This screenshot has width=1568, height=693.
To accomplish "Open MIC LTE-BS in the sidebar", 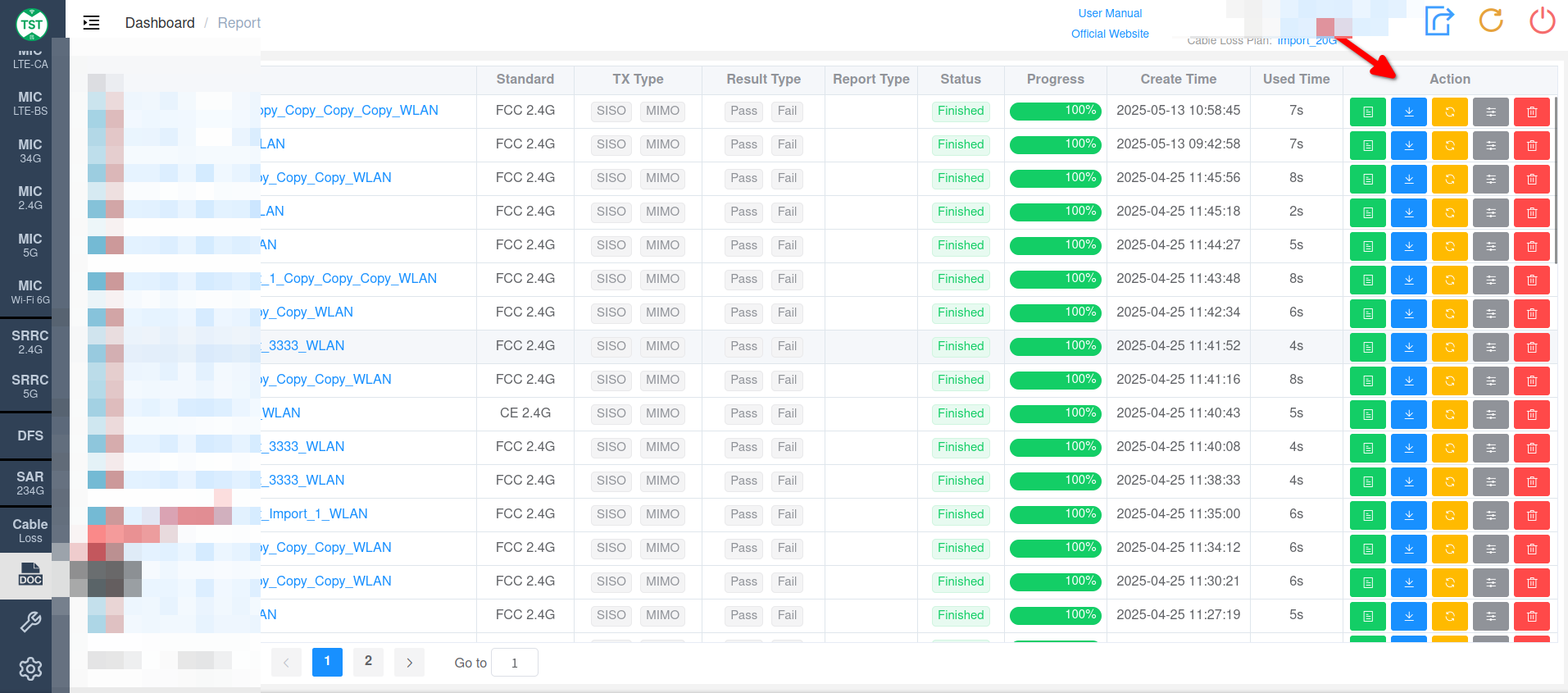I will click(x=30, y=103).
